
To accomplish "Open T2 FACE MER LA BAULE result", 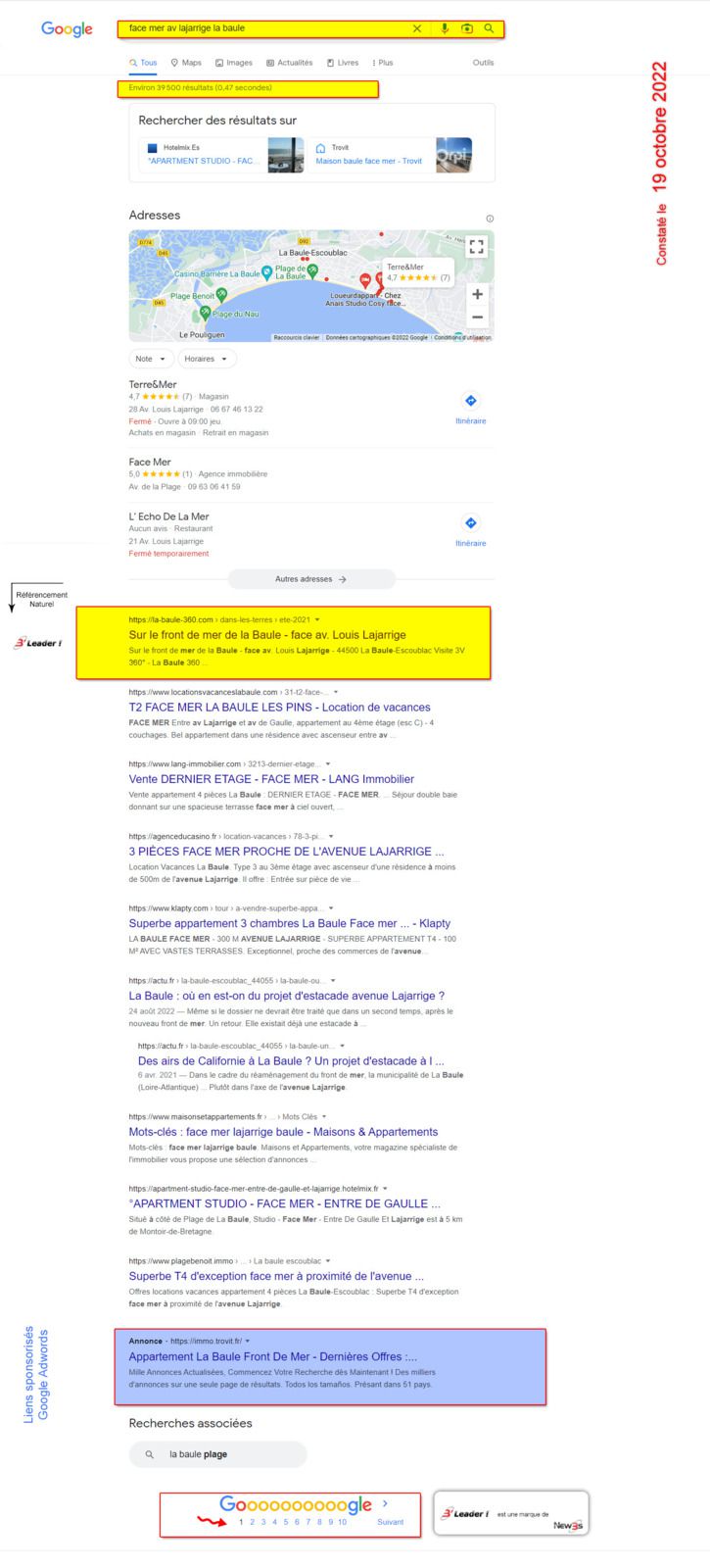I will tap(279, 707).
